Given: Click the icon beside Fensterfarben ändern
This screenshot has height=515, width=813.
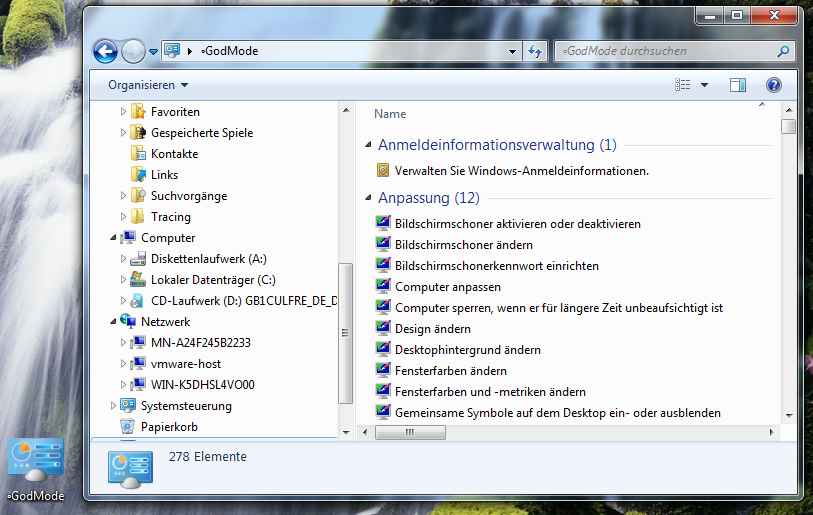Looking at the screenshot, I should coord(383,370).
